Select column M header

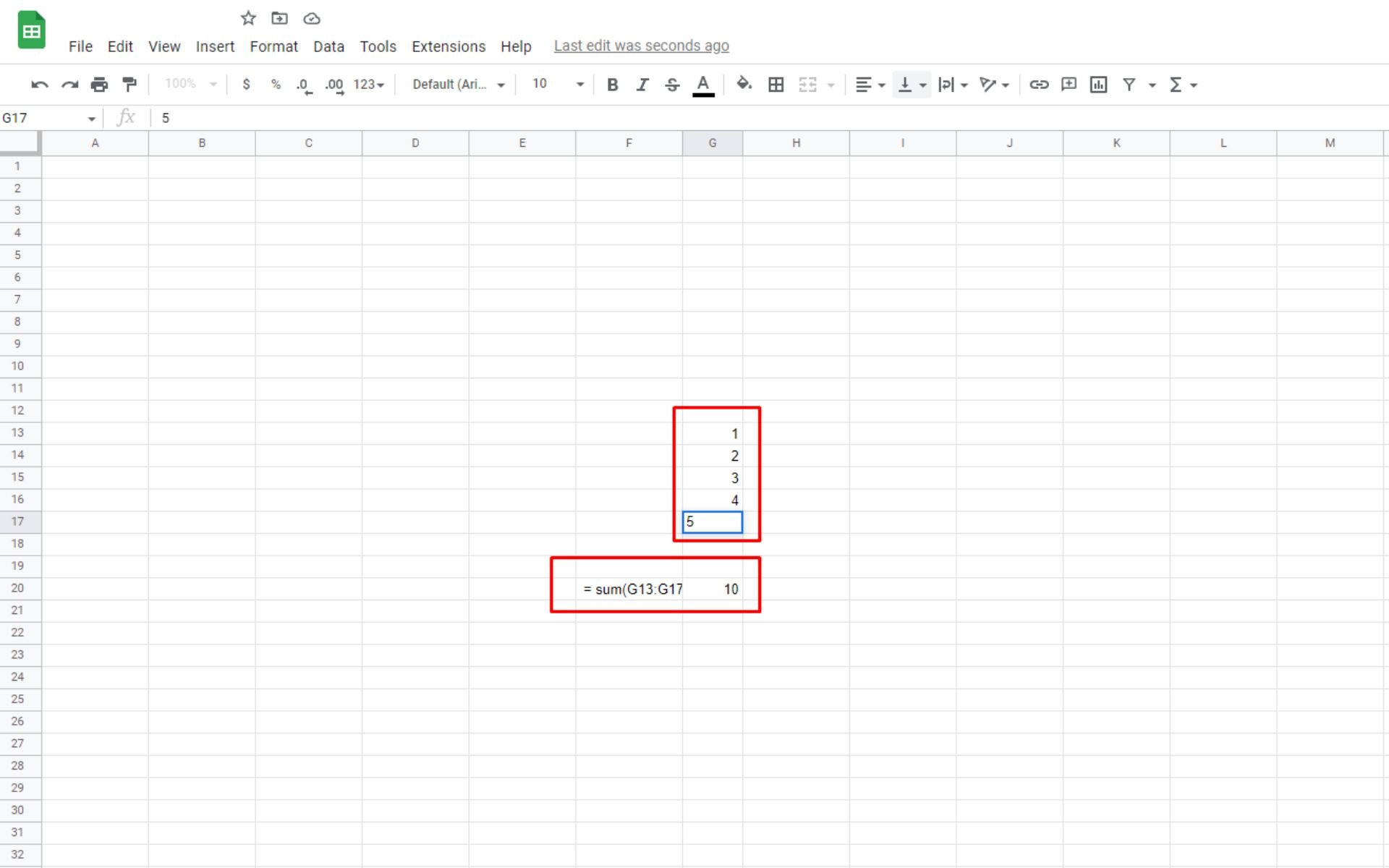pyautogui.click(x=1330, y=143)
